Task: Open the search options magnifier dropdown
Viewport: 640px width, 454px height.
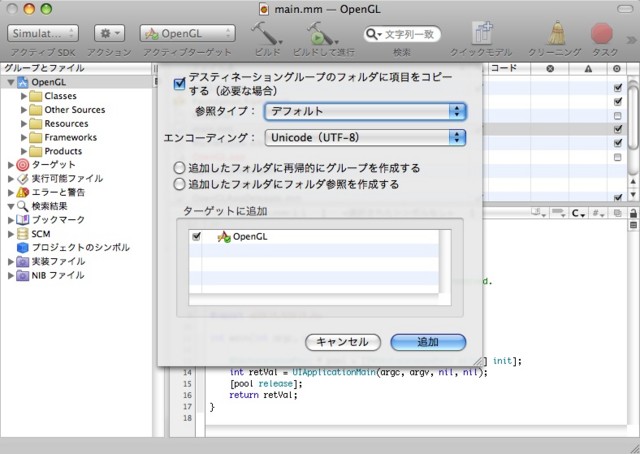Action: pyautogui.click(x=373, y=34)
